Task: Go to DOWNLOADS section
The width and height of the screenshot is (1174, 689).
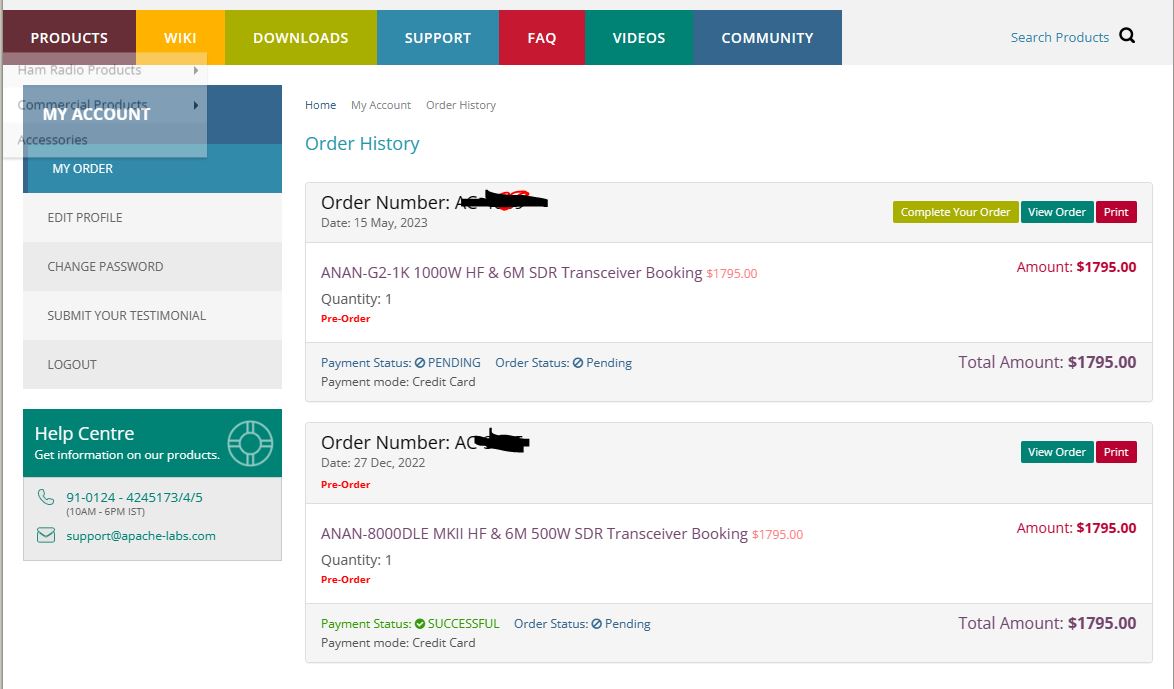Action: 301,37
